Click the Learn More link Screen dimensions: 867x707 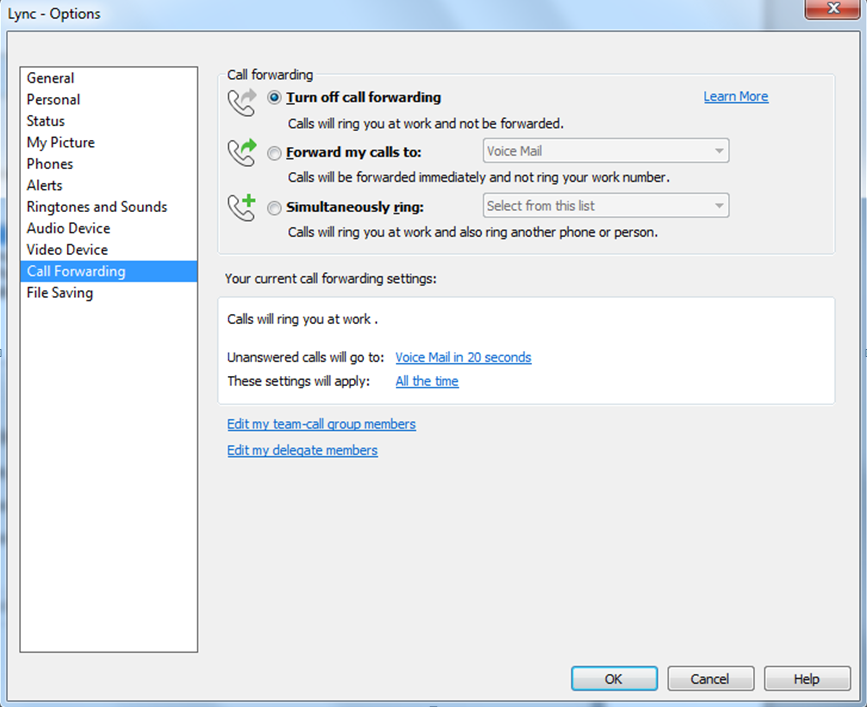pyautogui.click(x=736, y=97)
